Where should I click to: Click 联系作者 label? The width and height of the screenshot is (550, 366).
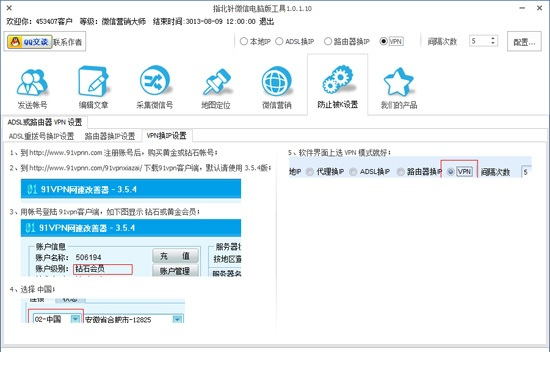click(67, 42)
